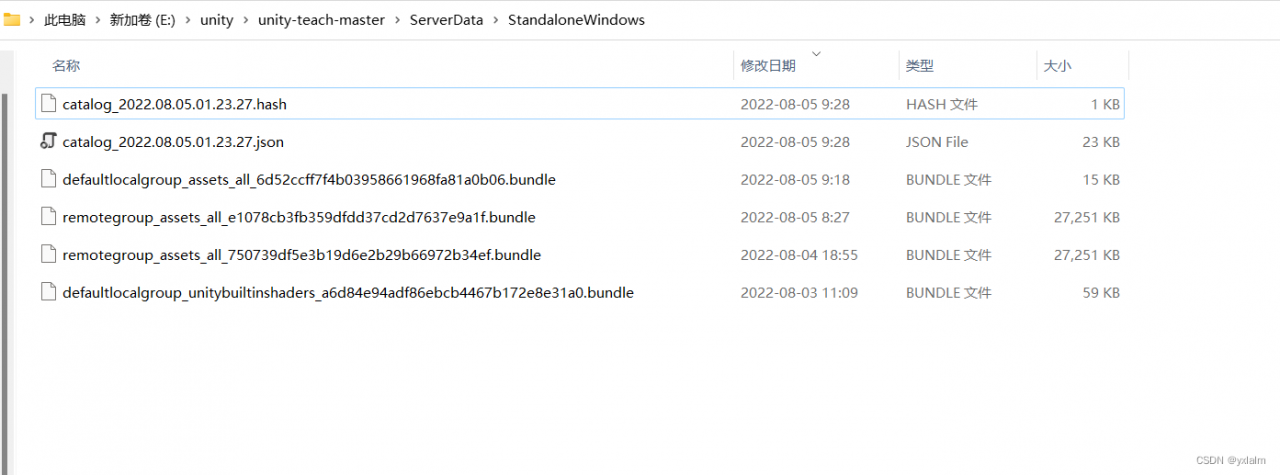Click the catalog .json file icon
The width and height of the screenshot is (1280, 475).
tap(48, 142)
